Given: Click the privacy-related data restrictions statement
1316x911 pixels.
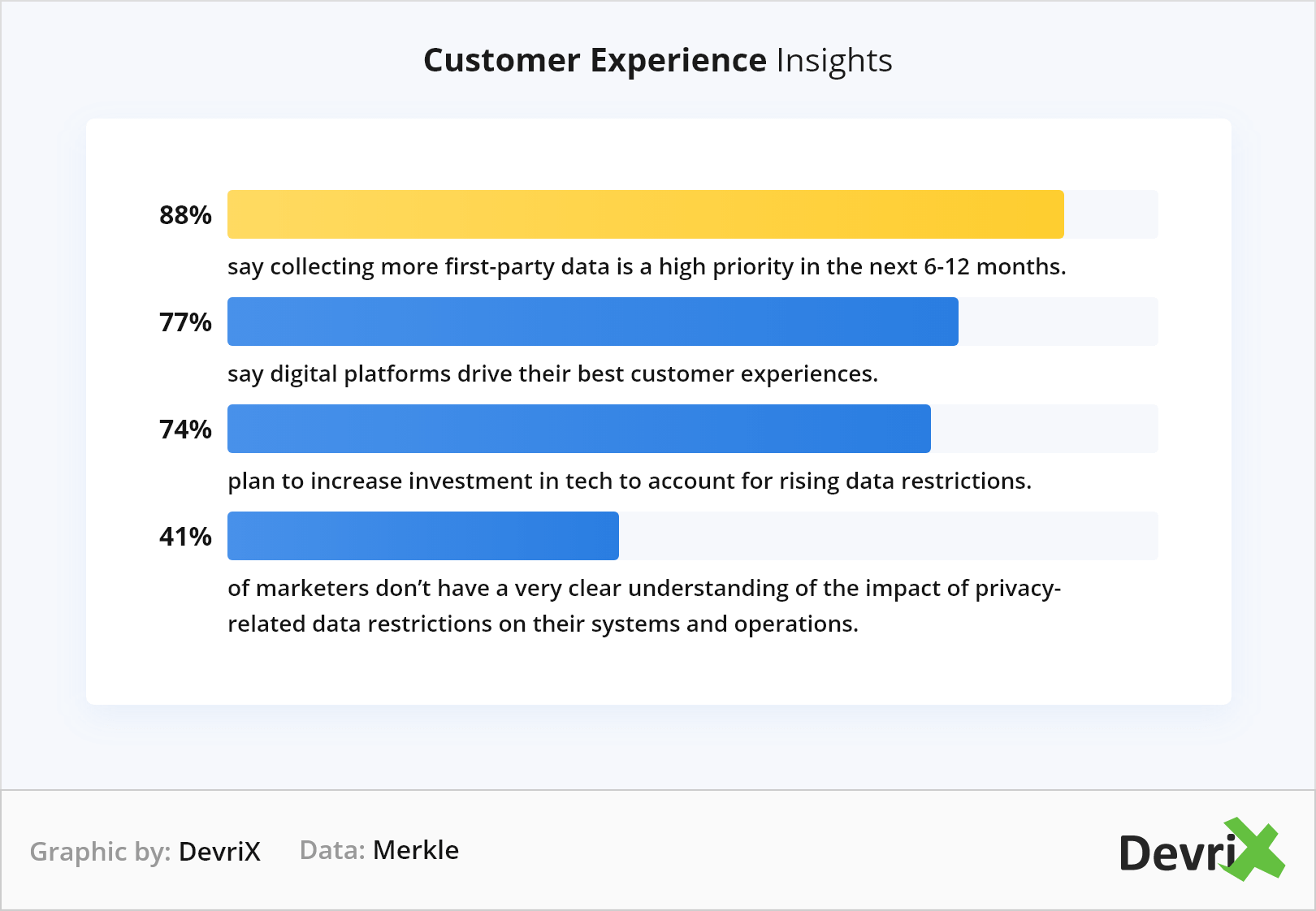Looking at the screenshot, I should click(x=643, y=606).
